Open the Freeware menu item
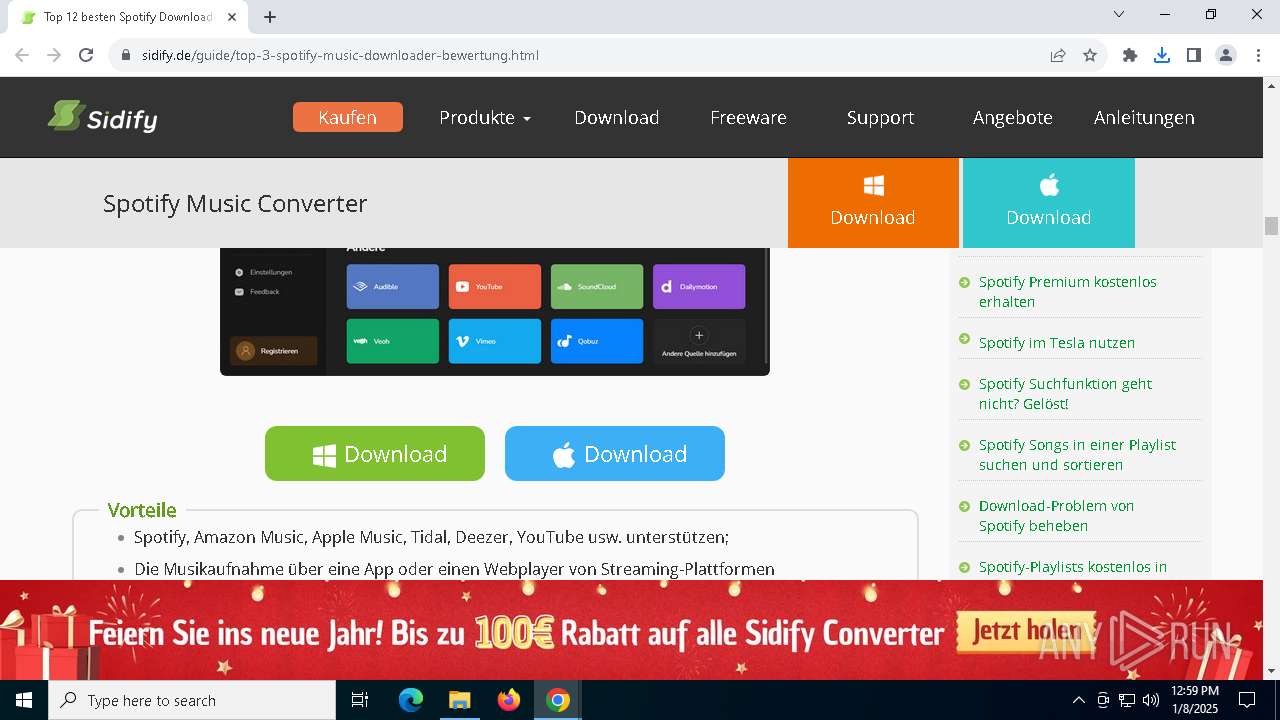Image resolution: width=1280 pixels, height=720 pixels. coord(748,117)
